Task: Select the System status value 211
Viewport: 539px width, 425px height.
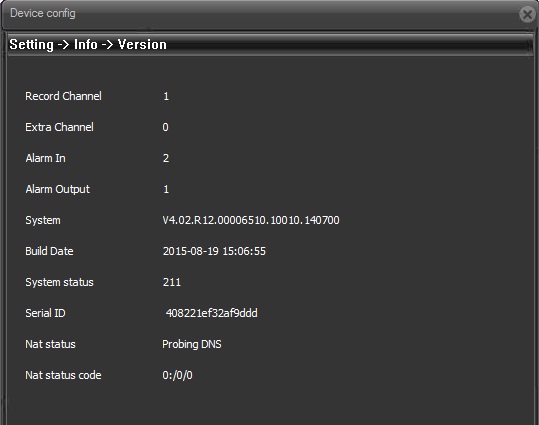Action: [x=172, y=282]
